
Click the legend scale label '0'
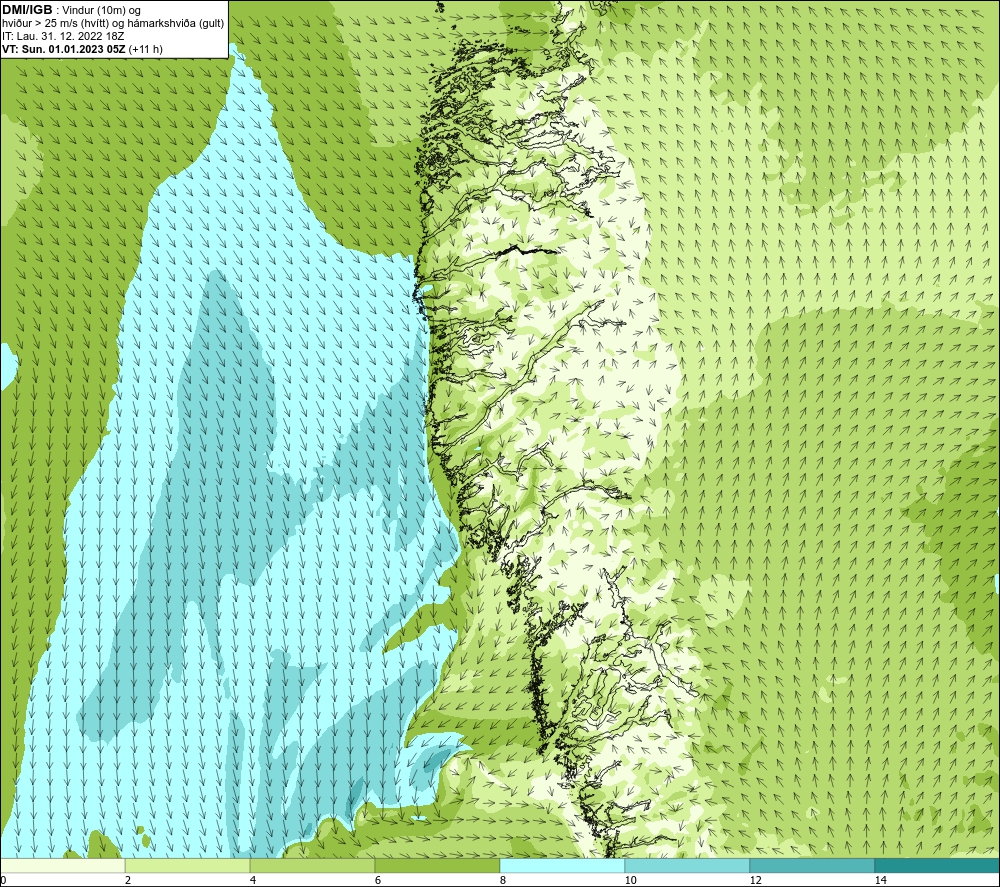[4, 880]
